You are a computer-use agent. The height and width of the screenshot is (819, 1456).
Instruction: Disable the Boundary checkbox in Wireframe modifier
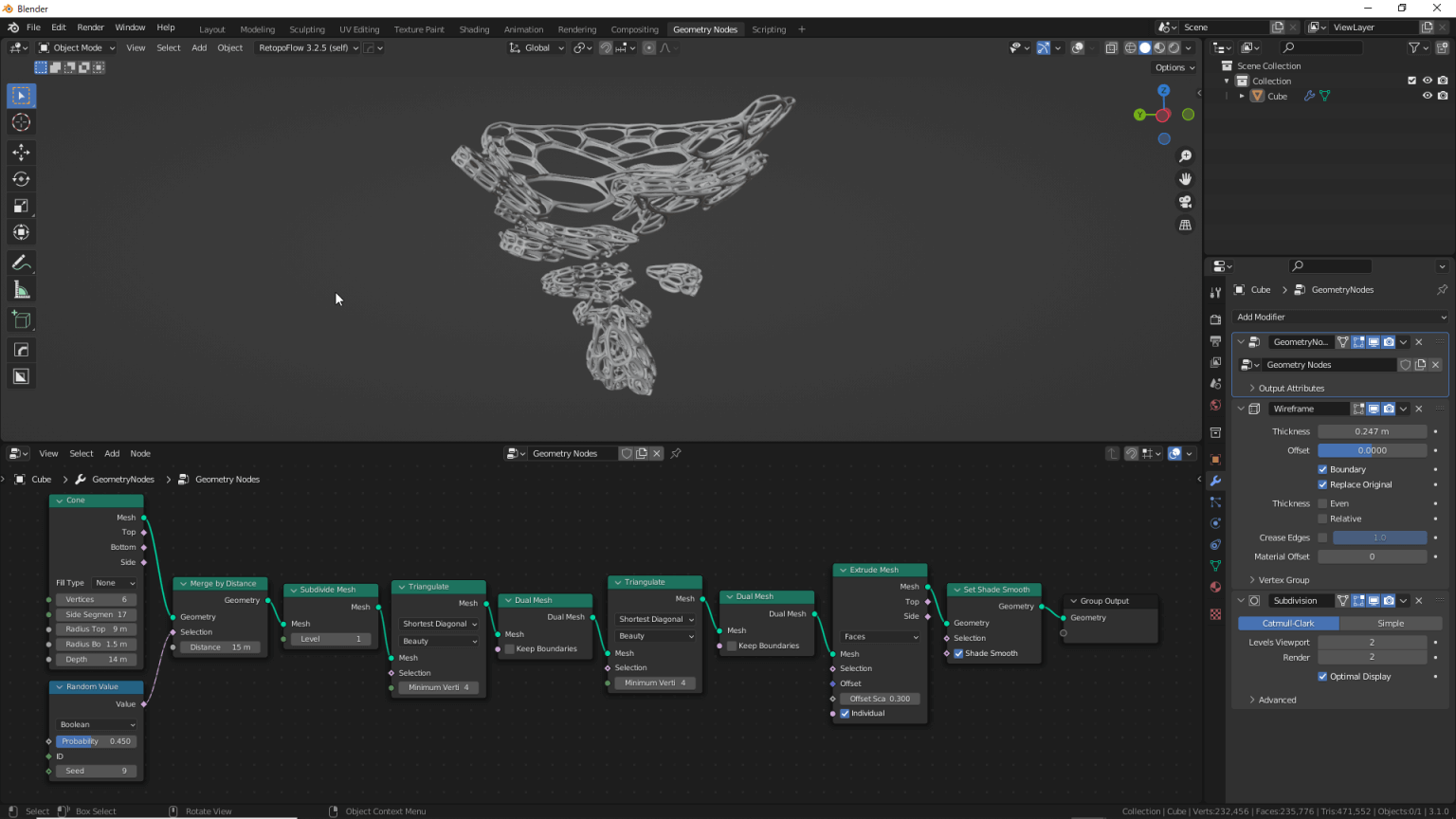point(1323,468)
